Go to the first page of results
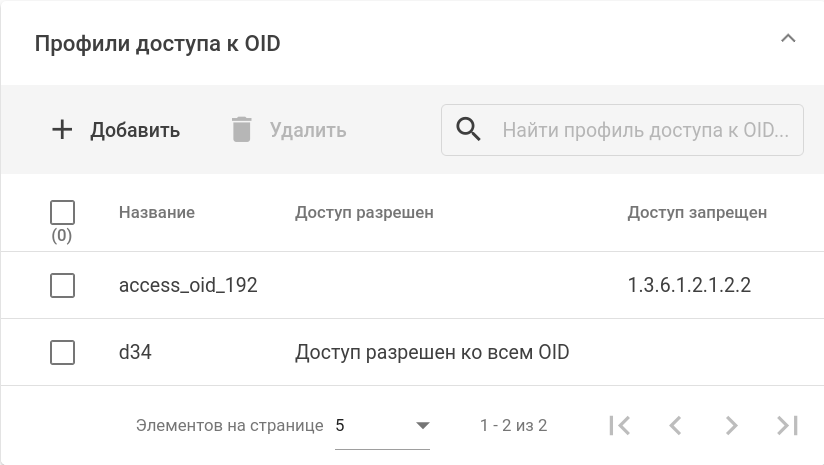The height and width of the screenshot is (465, 824). 620,425
